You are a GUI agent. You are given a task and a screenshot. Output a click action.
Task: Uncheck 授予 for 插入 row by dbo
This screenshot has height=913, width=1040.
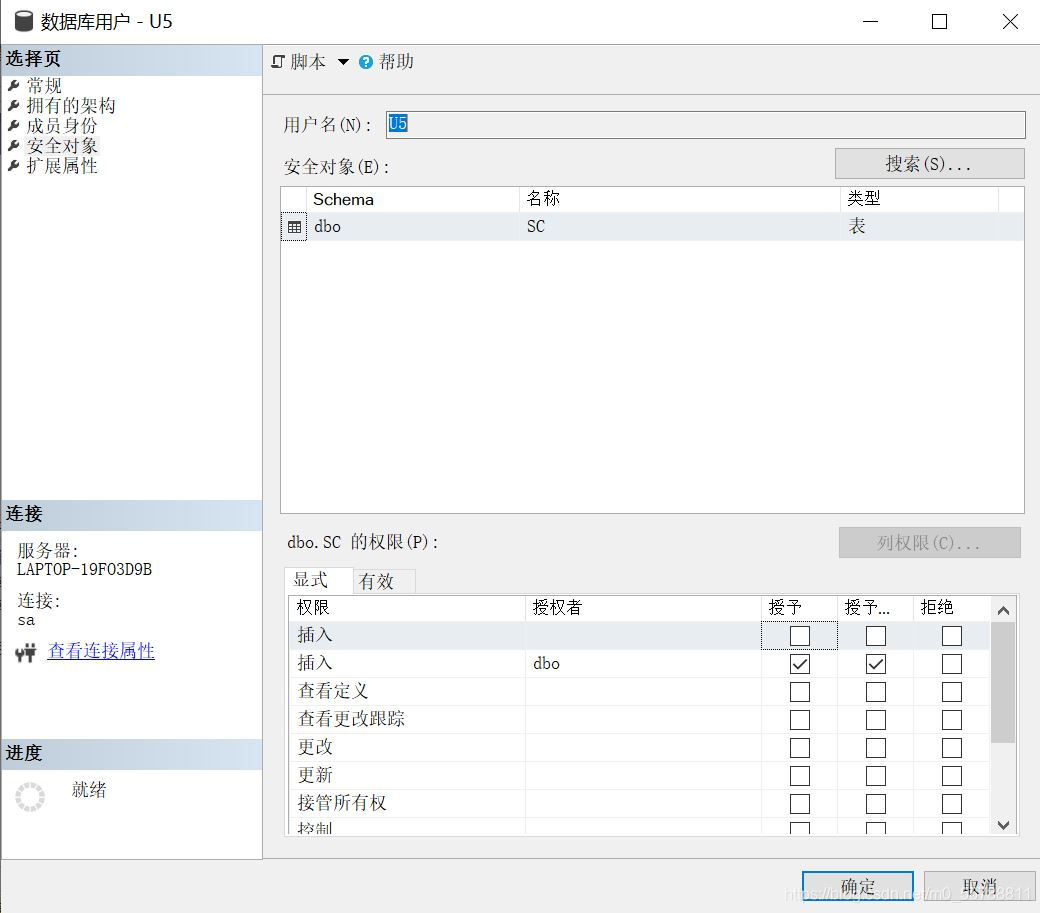click(x=800, y=664)
